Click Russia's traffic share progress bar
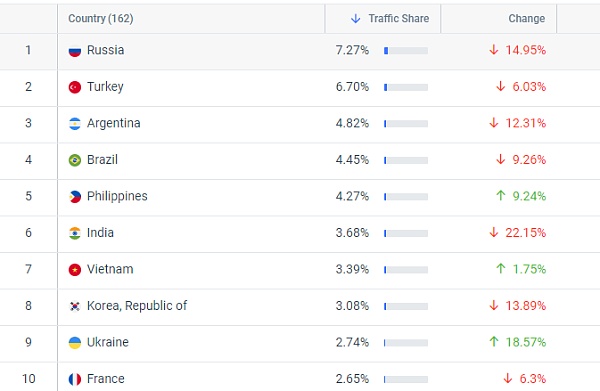This screenshot has width=600, height=391. coord(406,51)
